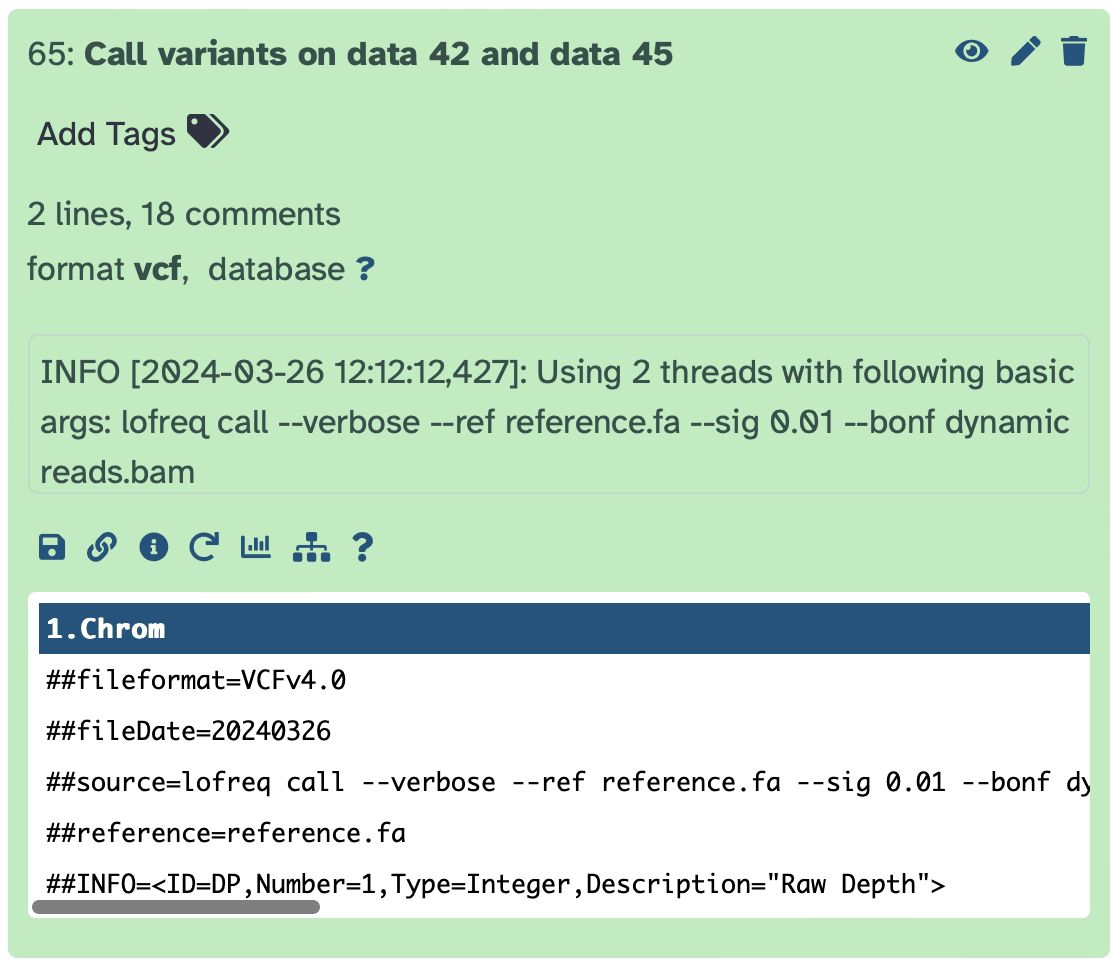Click the horizontal scrollbar in preview
The image size is (1116, 968).
[x=176, y=907]
